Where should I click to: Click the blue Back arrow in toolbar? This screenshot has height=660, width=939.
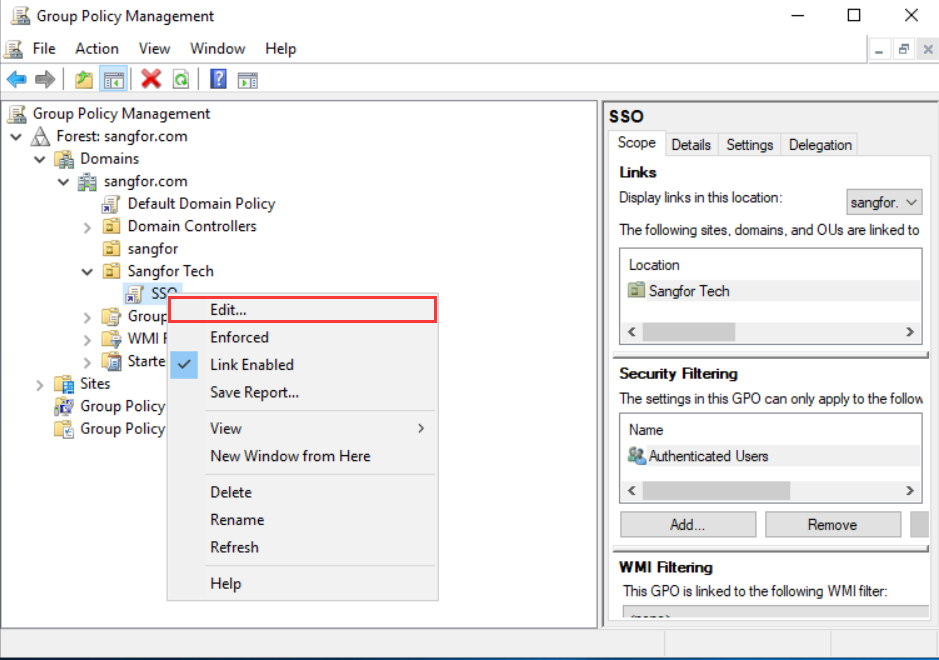(x=17, y=79)
